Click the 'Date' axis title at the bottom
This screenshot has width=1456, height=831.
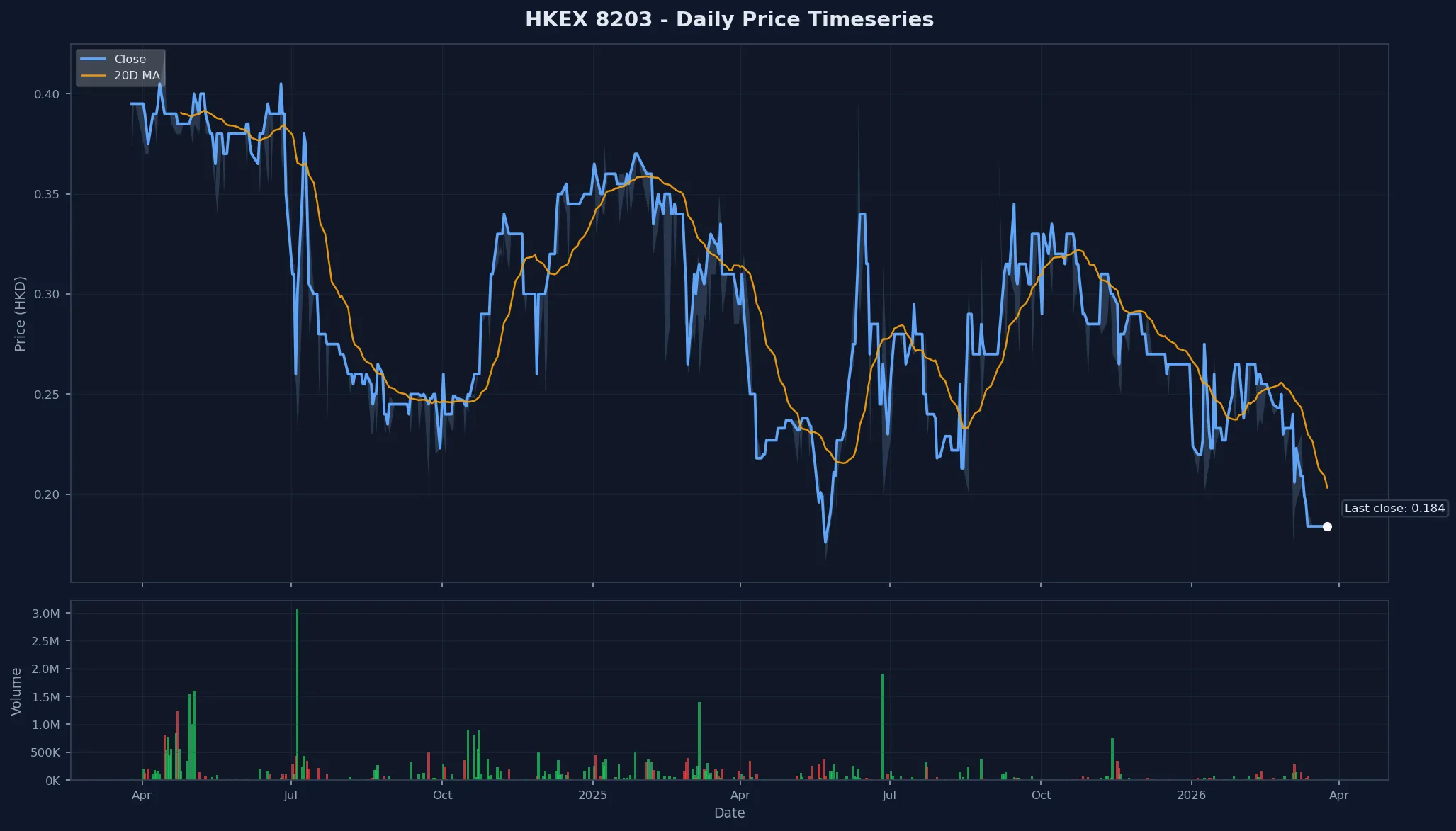coord(730,813)
